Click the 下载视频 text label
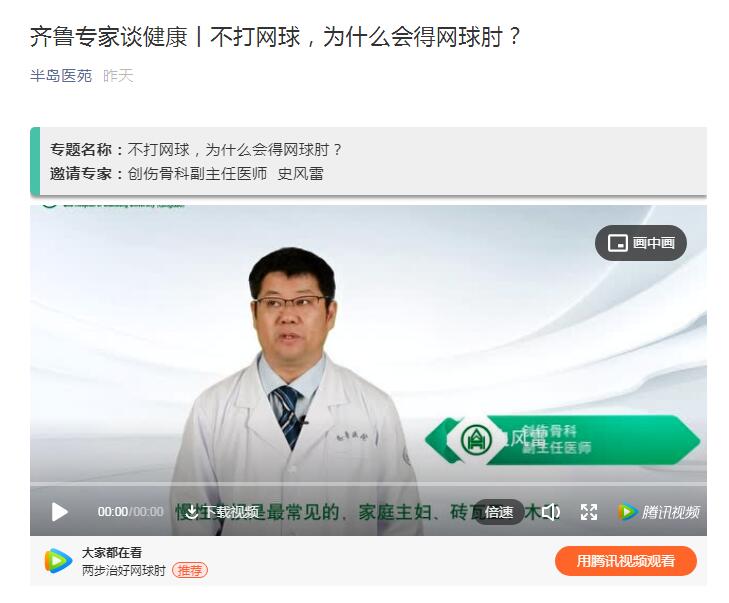Screen dimensions: 729x603 pos(231,512)
